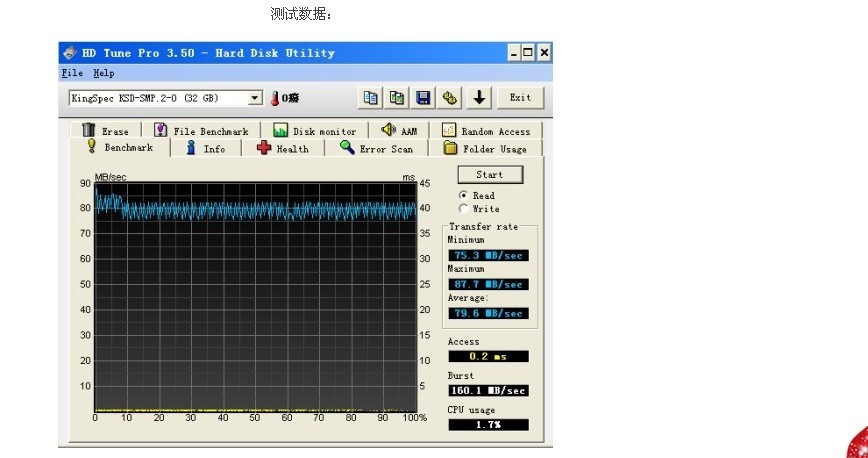
Task: Open the Help menu
Action: coord(104,73)
